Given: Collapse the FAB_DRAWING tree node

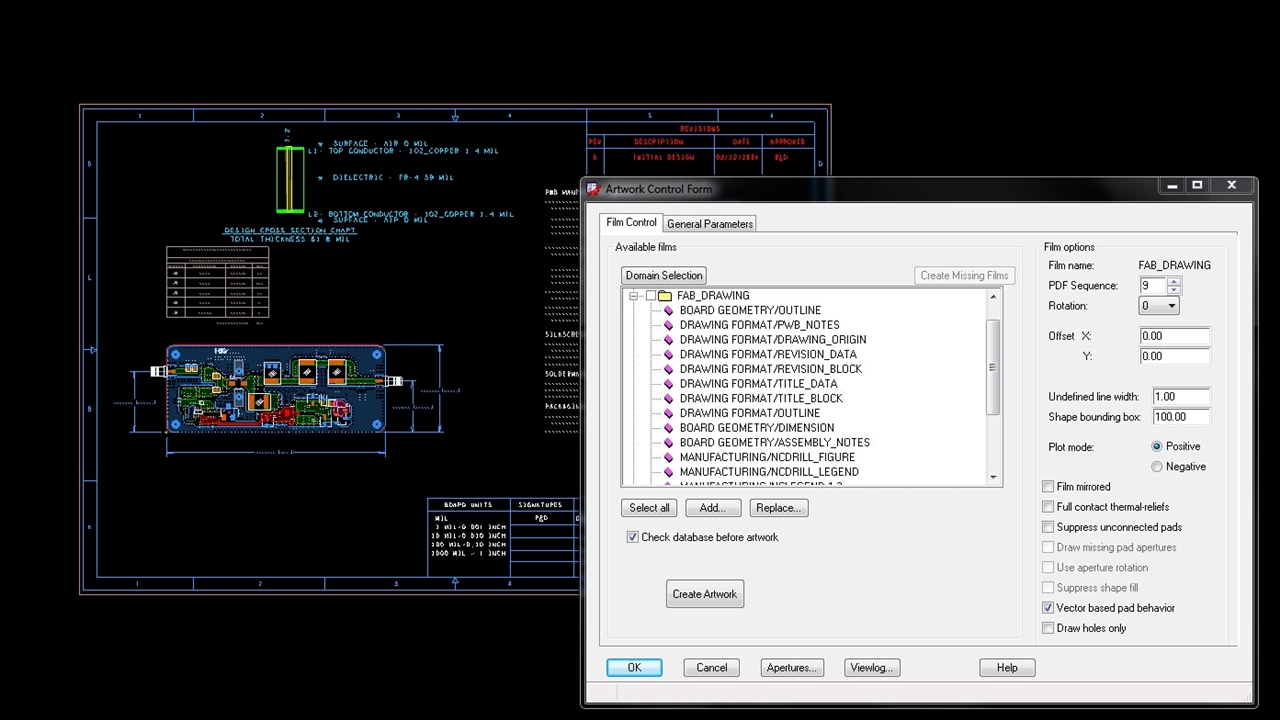Looking at the screenshot, I should 633,296.
